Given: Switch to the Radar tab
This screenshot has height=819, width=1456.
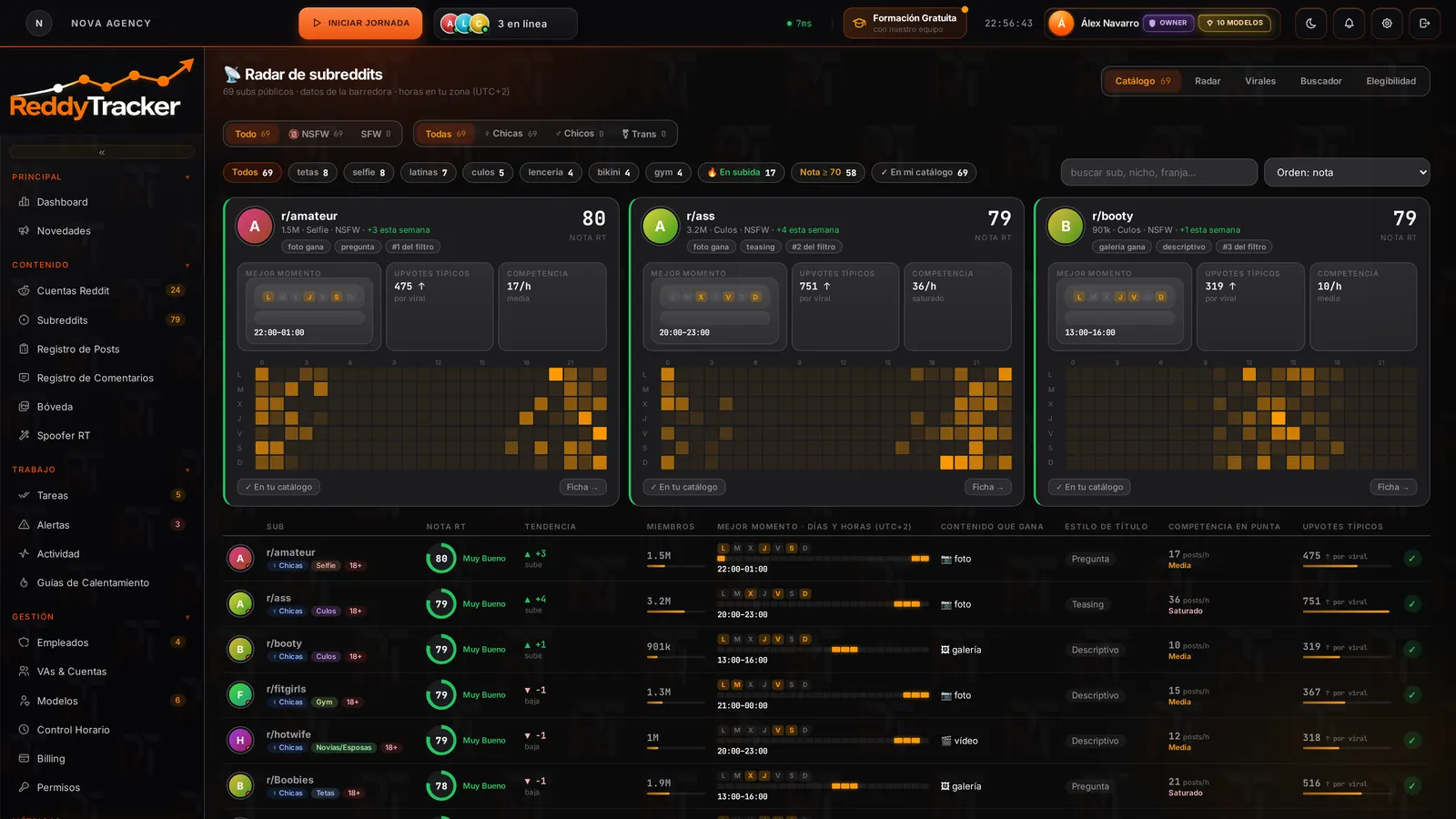Looking at the screenshot, I should 1208,81.
